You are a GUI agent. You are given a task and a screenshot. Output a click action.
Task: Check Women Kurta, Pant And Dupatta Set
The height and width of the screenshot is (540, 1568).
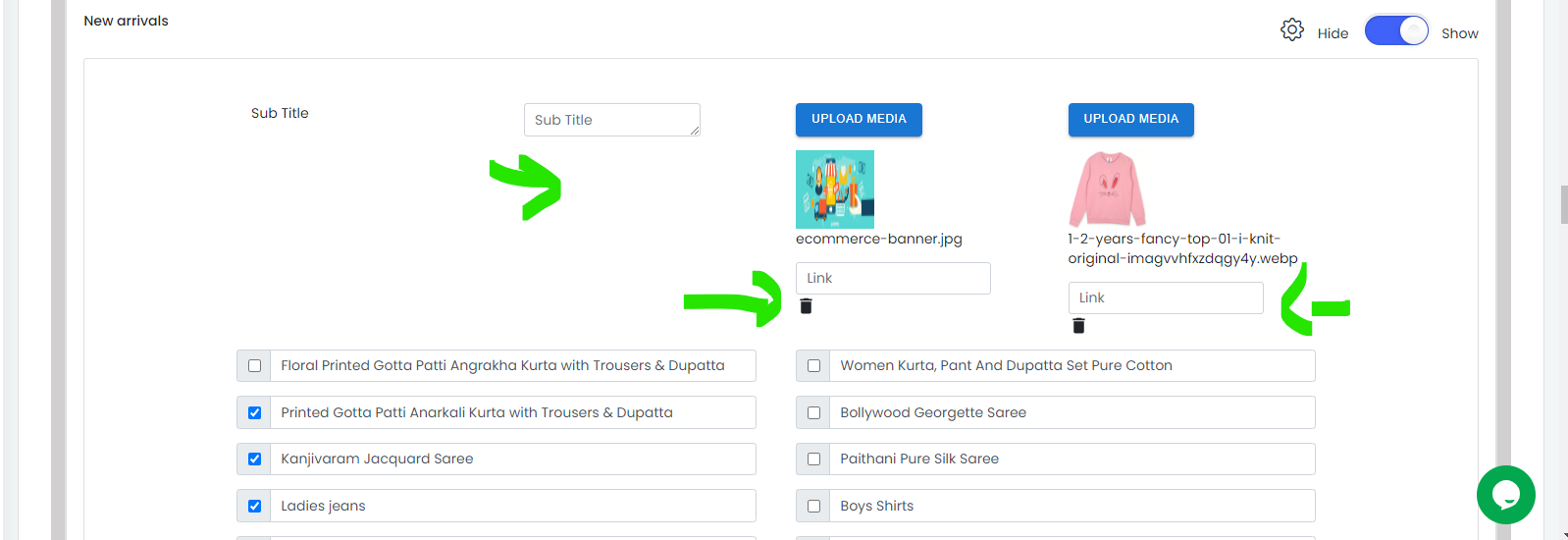[x=813, y=365]
